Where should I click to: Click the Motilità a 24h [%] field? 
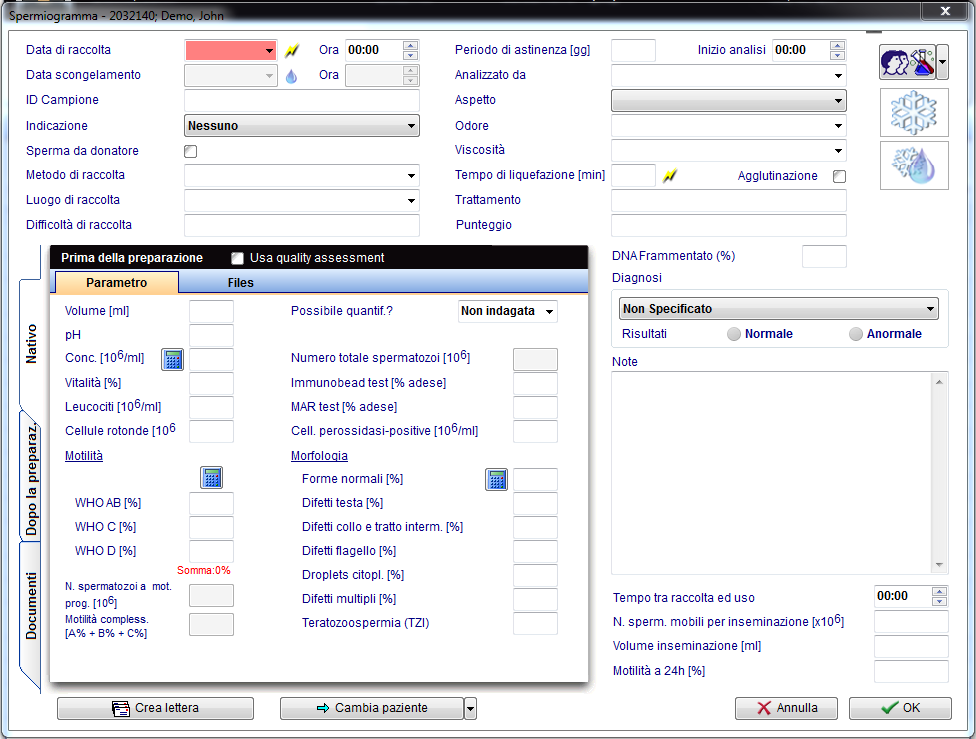[x=911, y=672]
